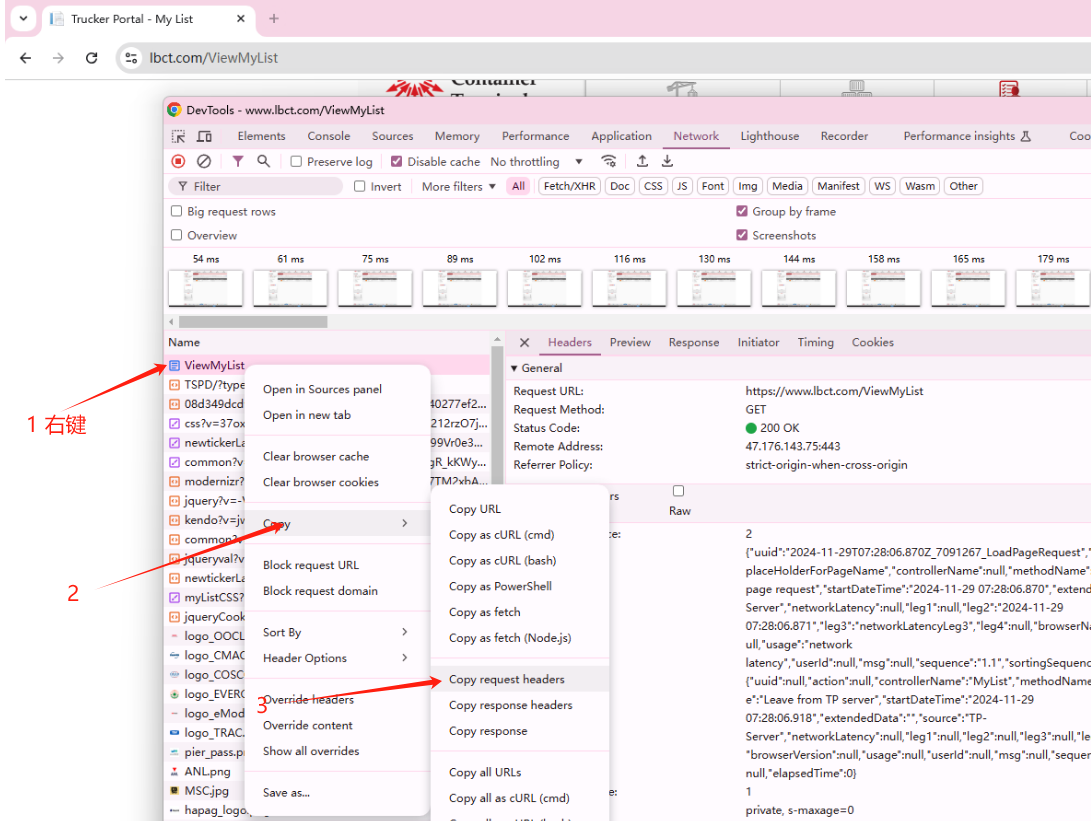Toggle the device toolbar icon
This screenshot has width=1091, height=821.
click(205, 136)
